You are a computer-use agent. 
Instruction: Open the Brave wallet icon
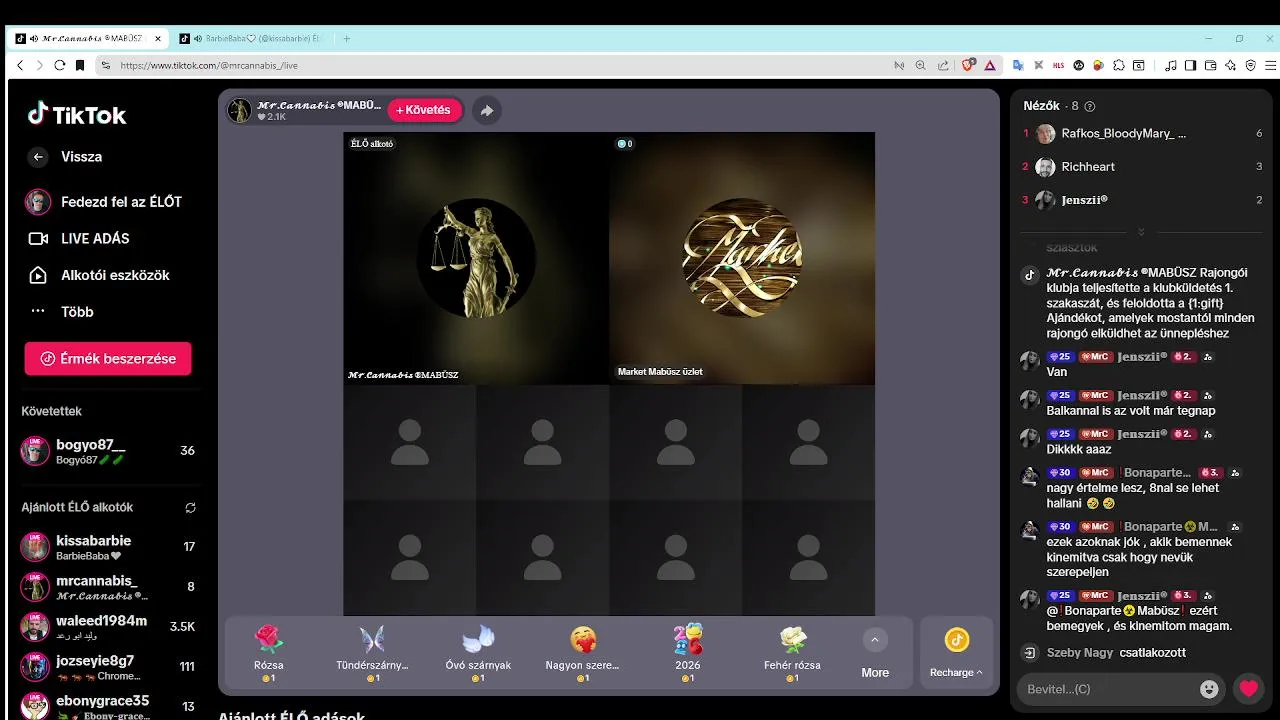(1210, 65)
